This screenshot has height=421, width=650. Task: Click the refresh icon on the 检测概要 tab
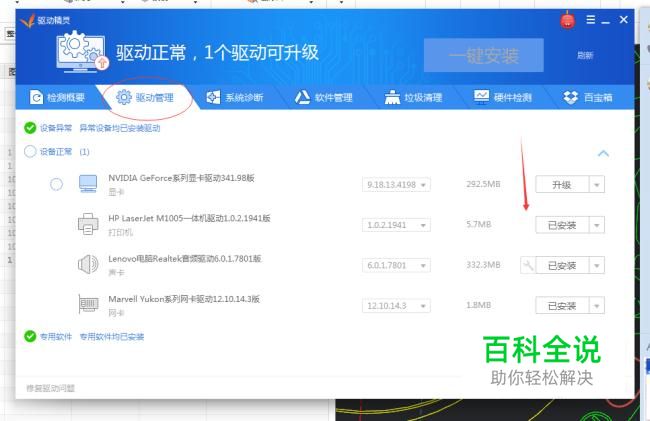point(36,97)
